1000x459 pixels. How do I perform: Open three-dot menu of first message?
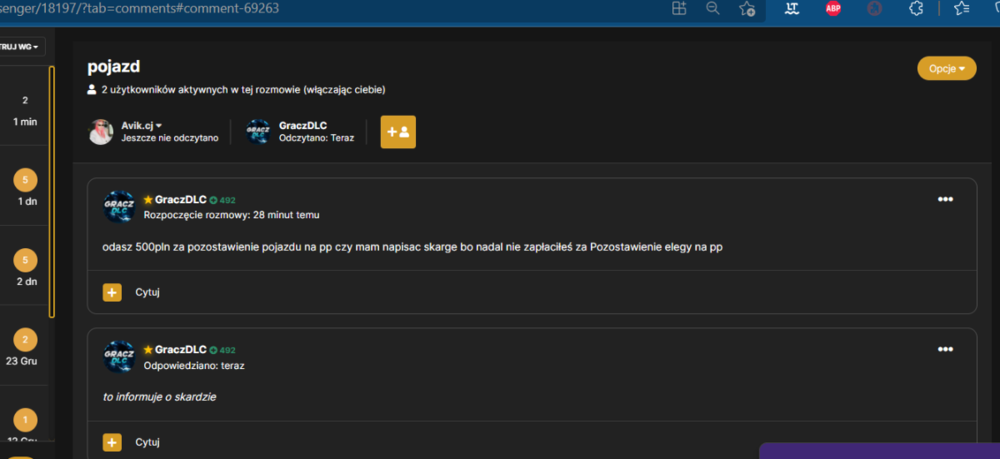pyautogui.click(x=945, y=200)
